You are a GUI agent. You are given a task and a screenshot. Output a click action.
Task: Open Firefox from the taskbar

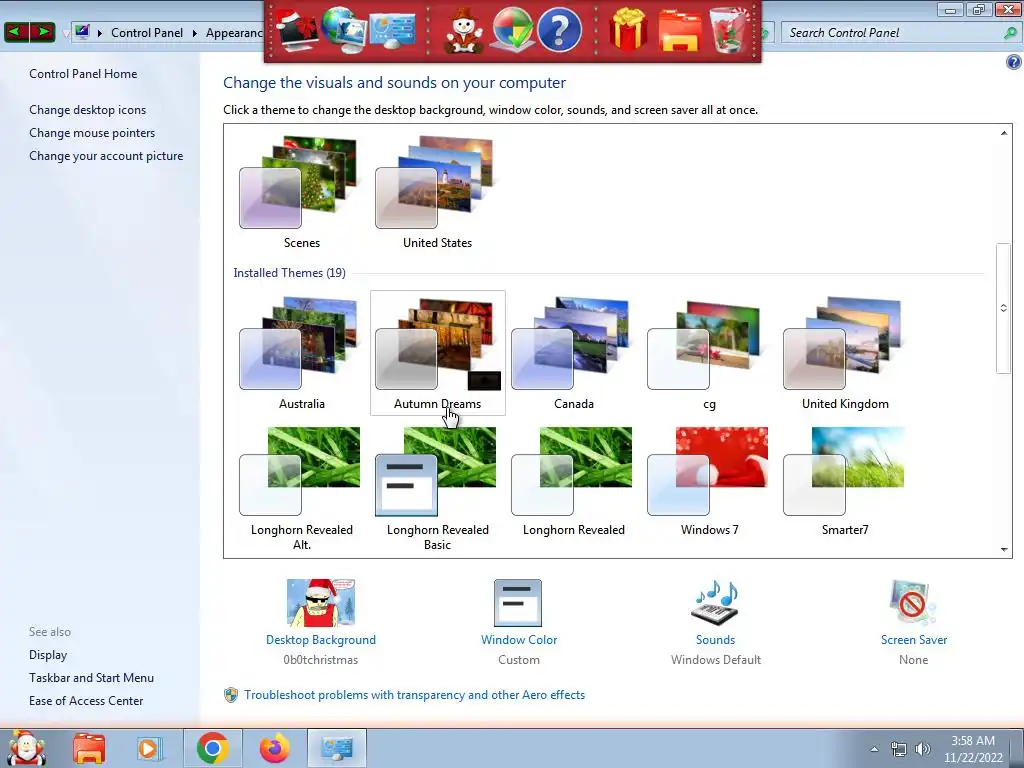[275, 748]
